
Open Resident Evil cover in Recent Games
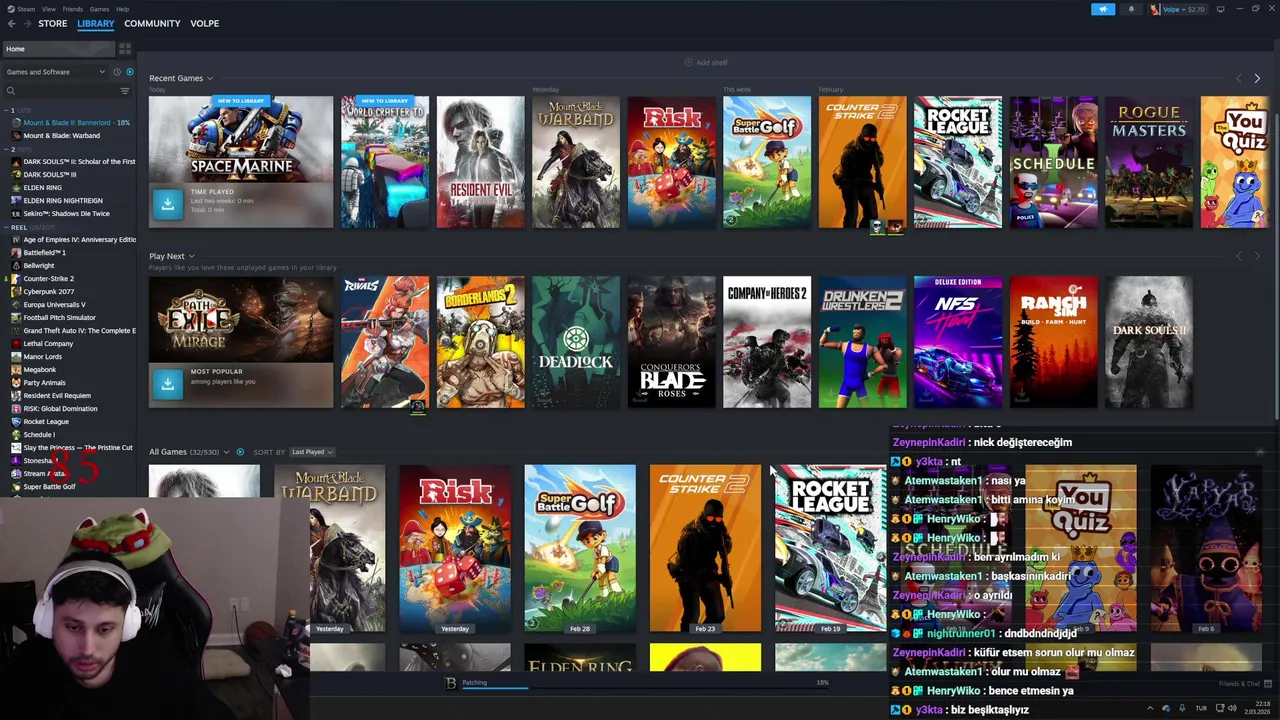click(480, 162)
